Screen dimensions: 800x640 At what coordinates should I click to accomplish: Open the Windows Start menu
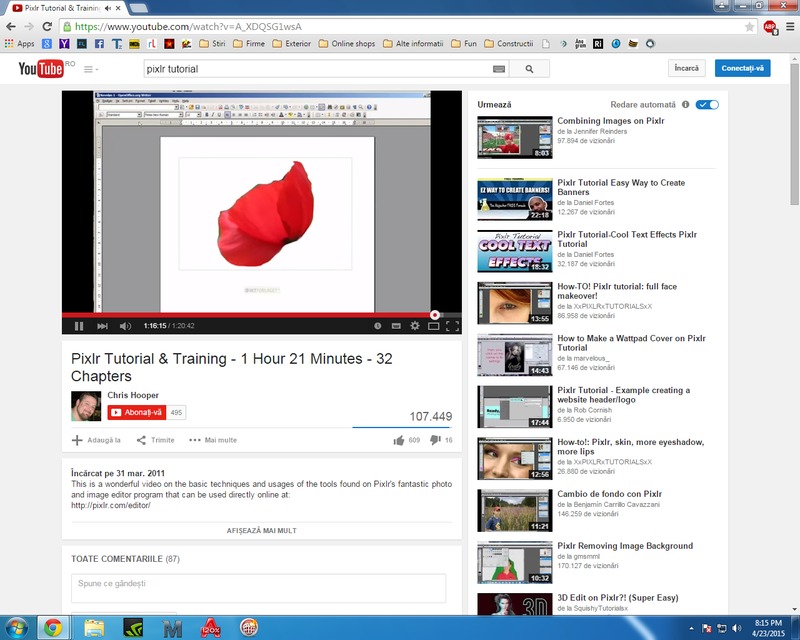tap(15, 628)
